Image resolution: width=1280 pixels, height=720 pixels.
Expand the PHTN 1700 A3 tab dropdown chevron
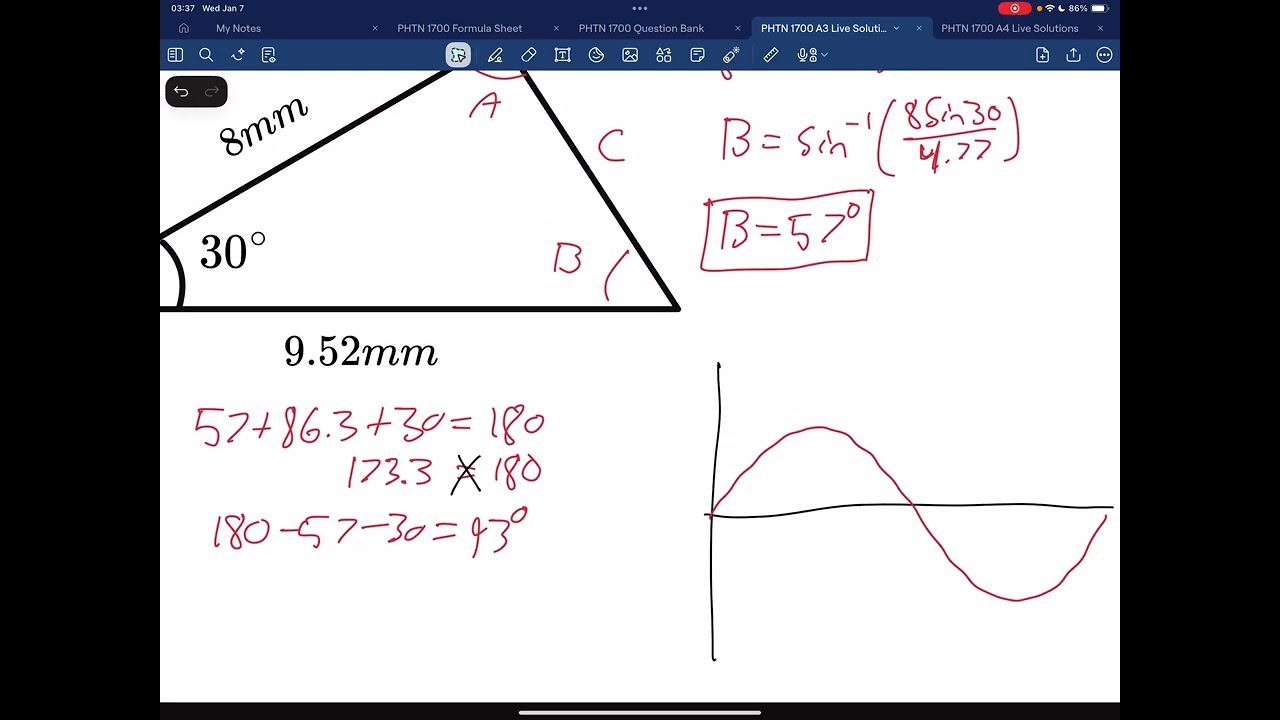point(896,28)
